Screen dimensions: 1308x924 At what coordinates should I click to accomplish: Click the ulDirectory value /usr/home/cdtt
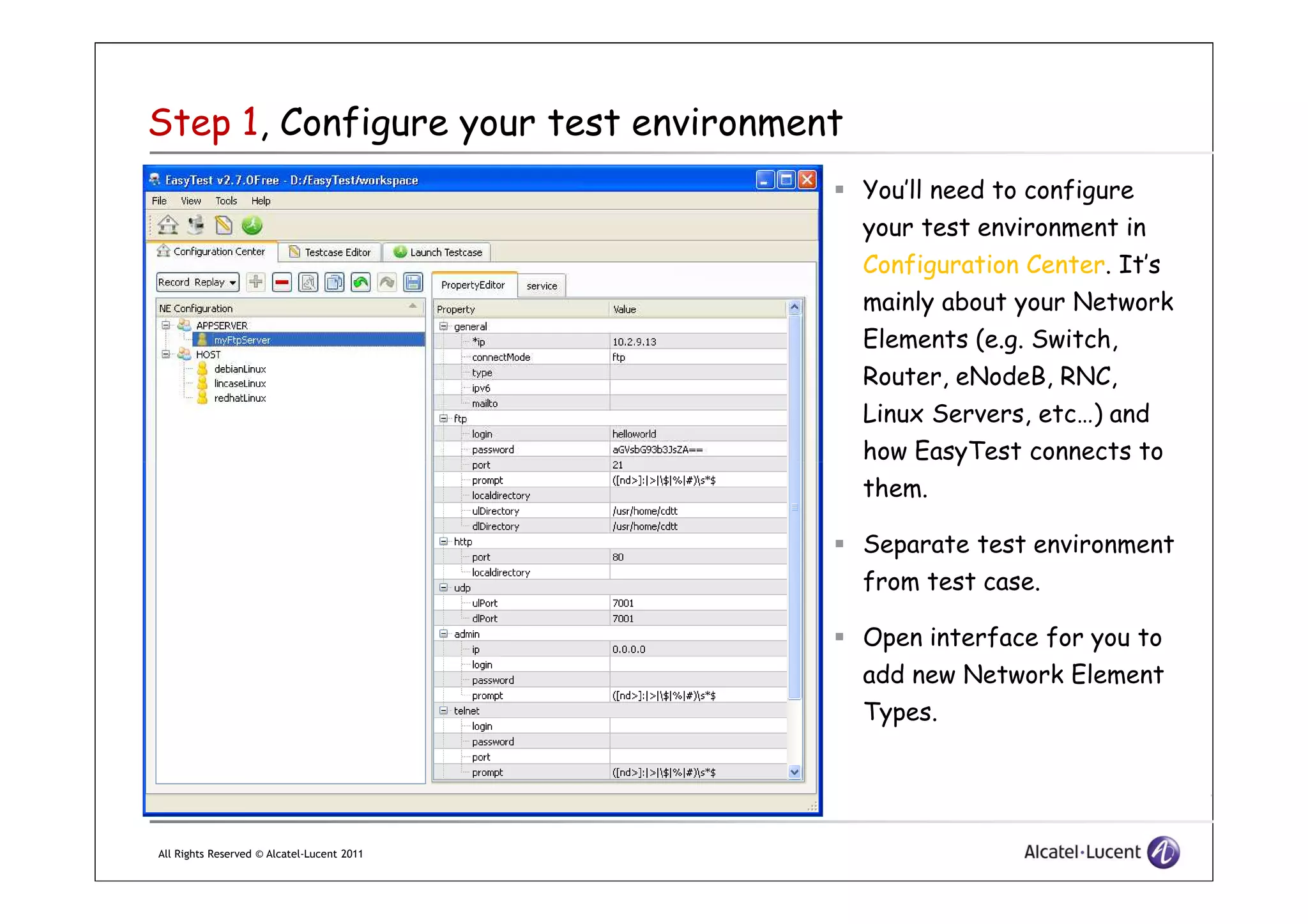coord(698,511)
